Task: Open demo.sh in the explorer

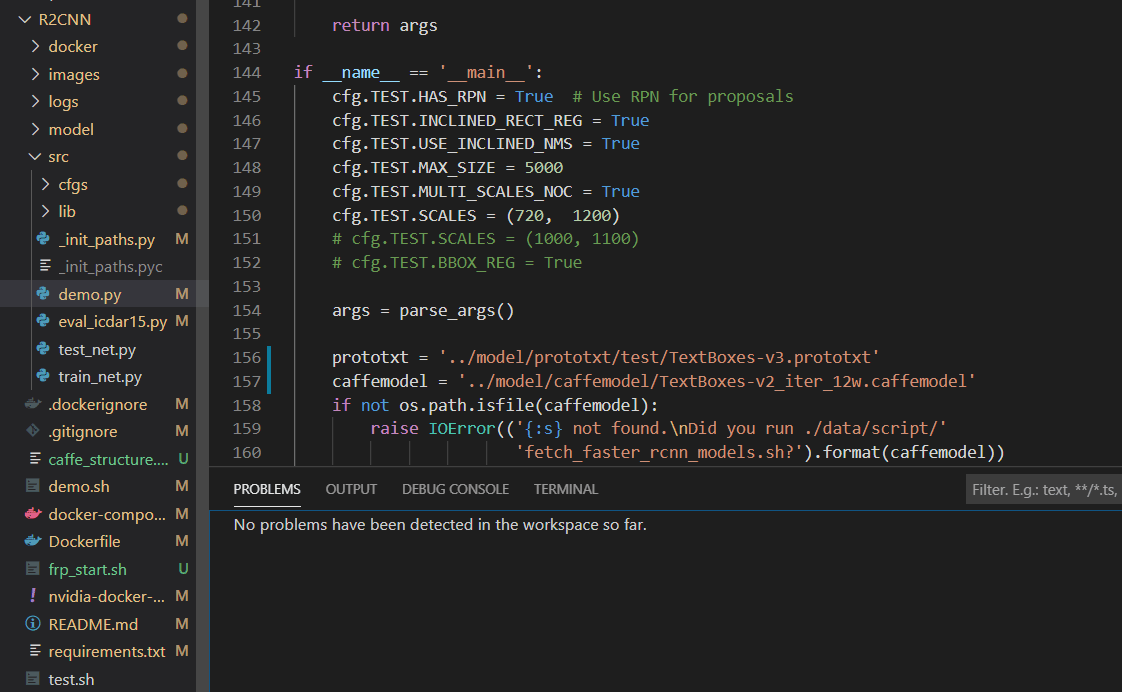Action: [x=79, y=487]
